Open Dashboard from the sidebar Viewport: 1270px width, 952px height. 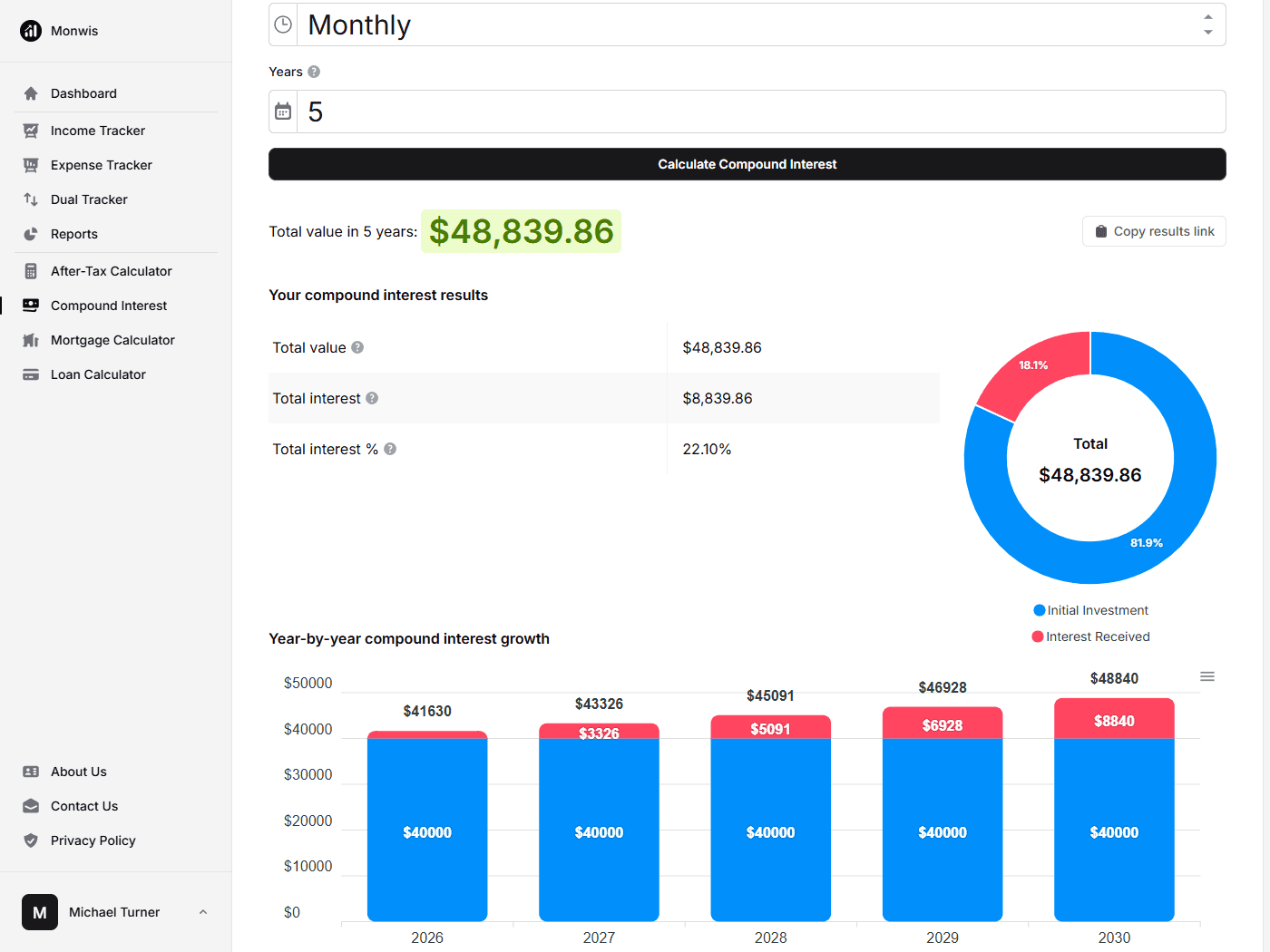point(116,93)
